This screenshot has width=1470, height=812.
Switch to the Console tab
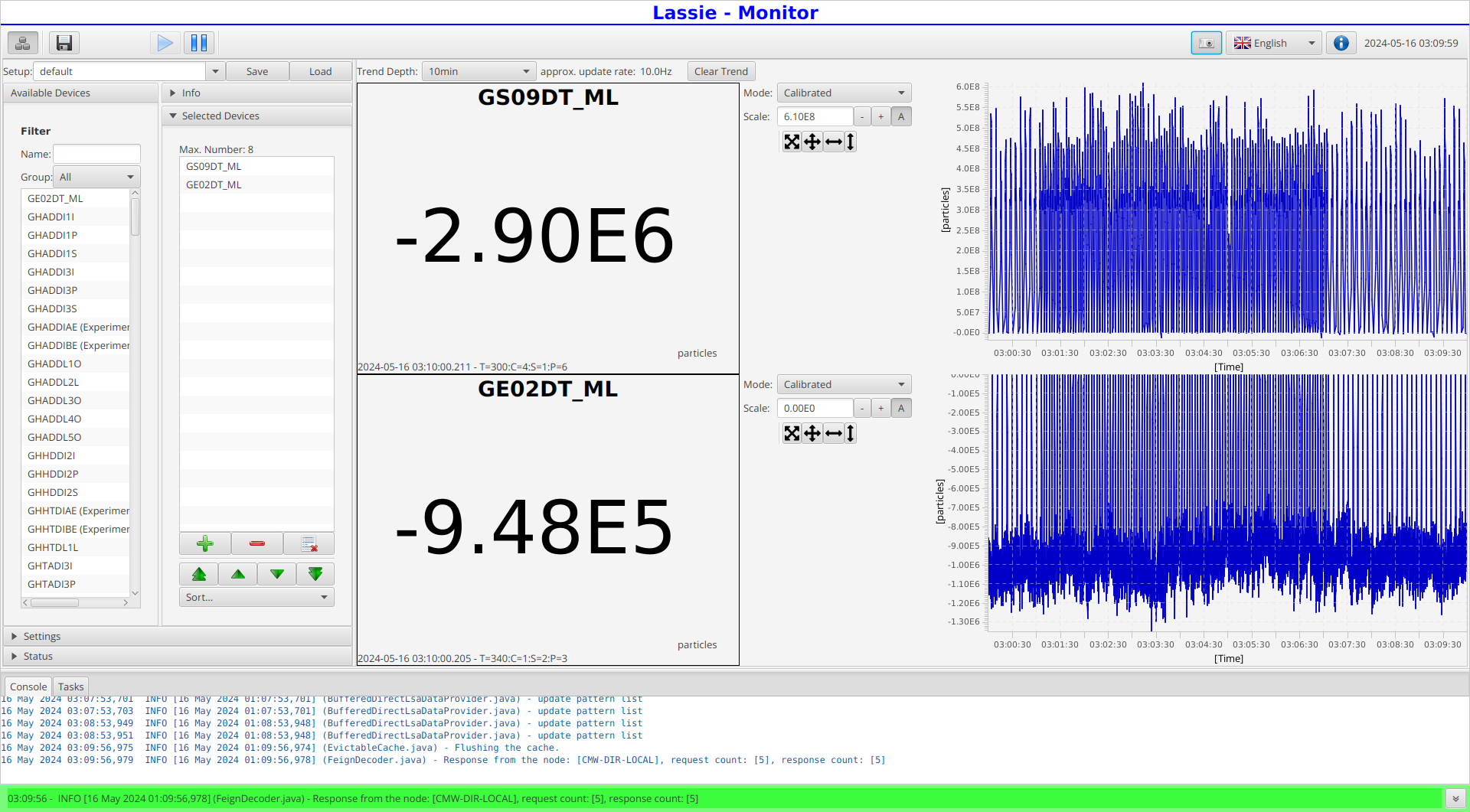pos(28,686)
